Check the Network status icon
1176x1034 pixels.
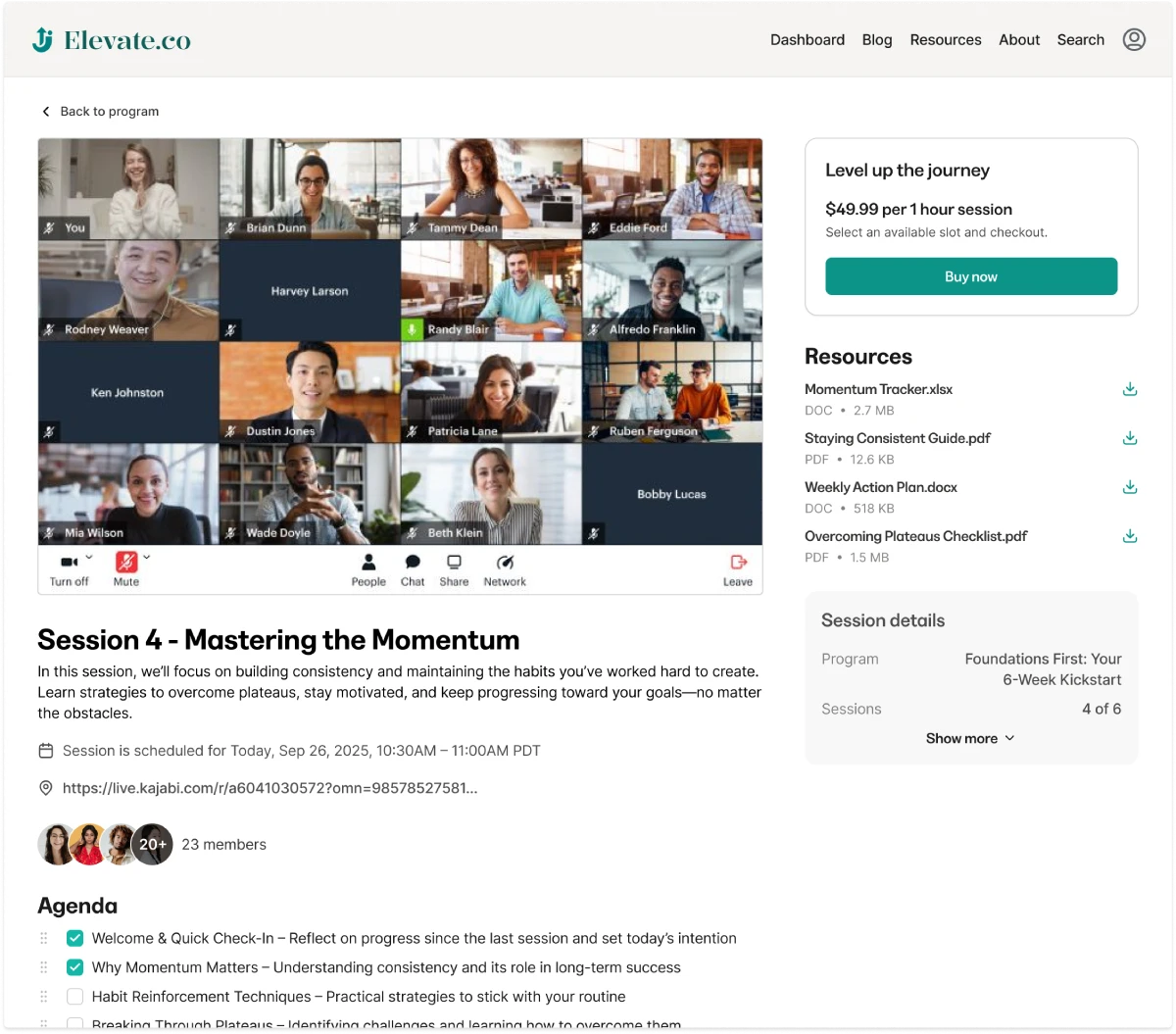505,563
